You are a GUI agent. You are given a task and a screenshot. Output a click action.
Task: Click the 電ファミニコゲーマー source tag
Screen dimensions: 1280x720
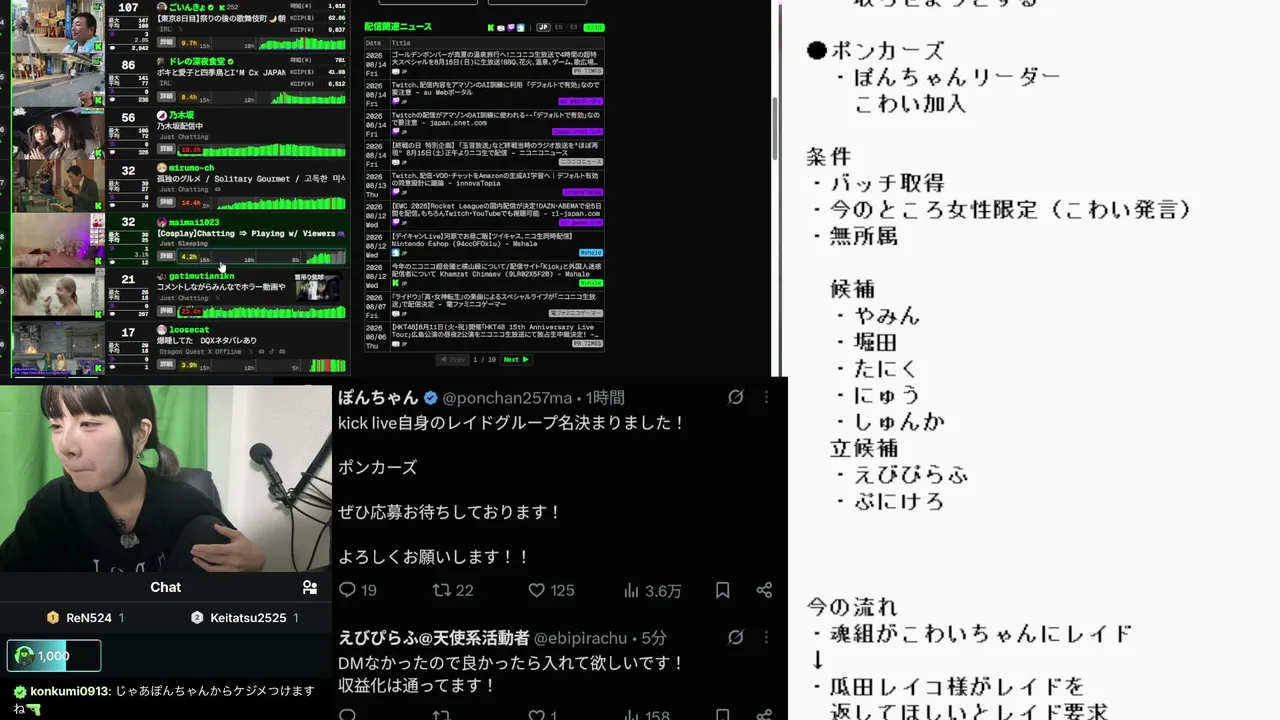575,313
